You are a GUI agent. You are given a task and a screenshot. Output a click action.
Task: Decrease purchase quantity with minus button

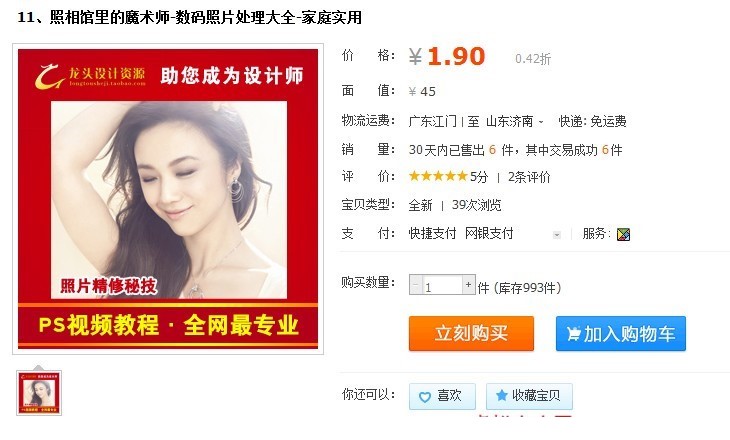click(x=416, y=284)
